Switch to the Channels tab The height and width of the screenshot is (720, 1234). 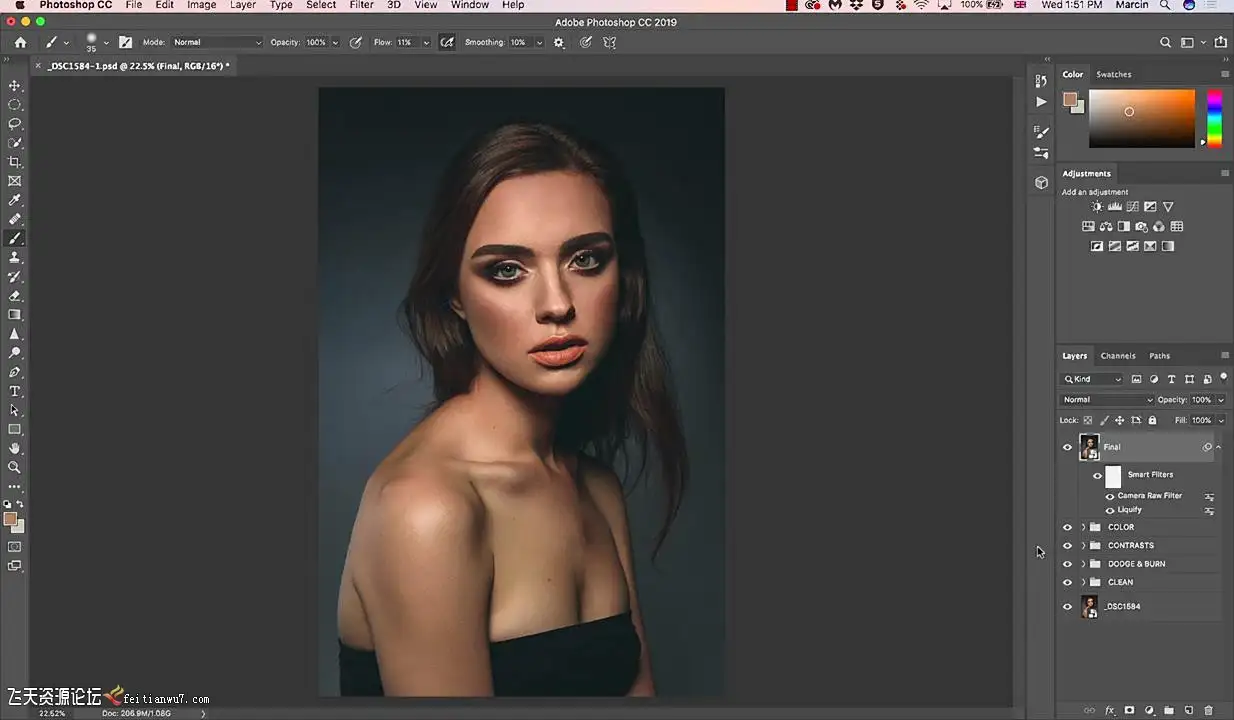coord(1118,356)
